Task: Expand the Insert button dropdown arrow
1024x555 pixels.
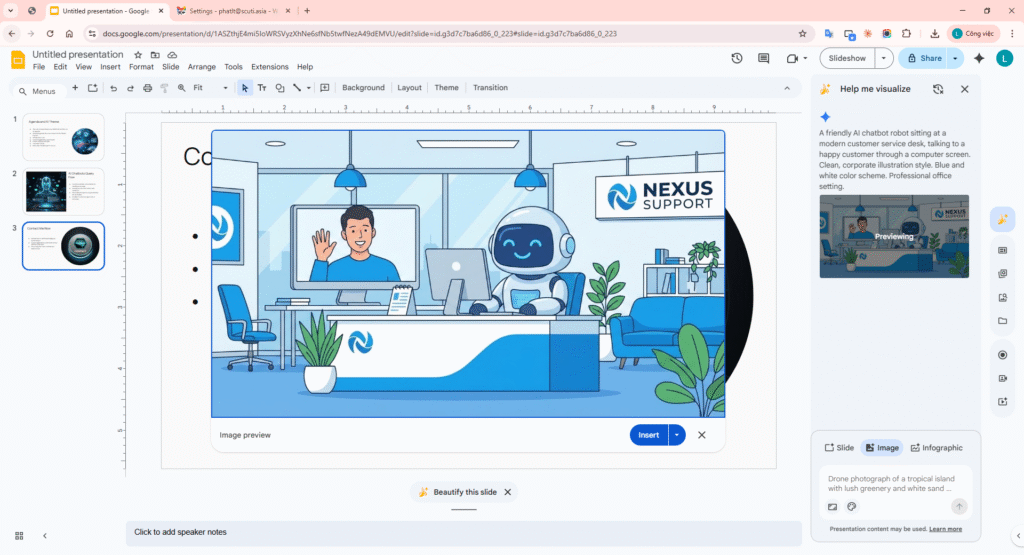Action: pos(677,435)
